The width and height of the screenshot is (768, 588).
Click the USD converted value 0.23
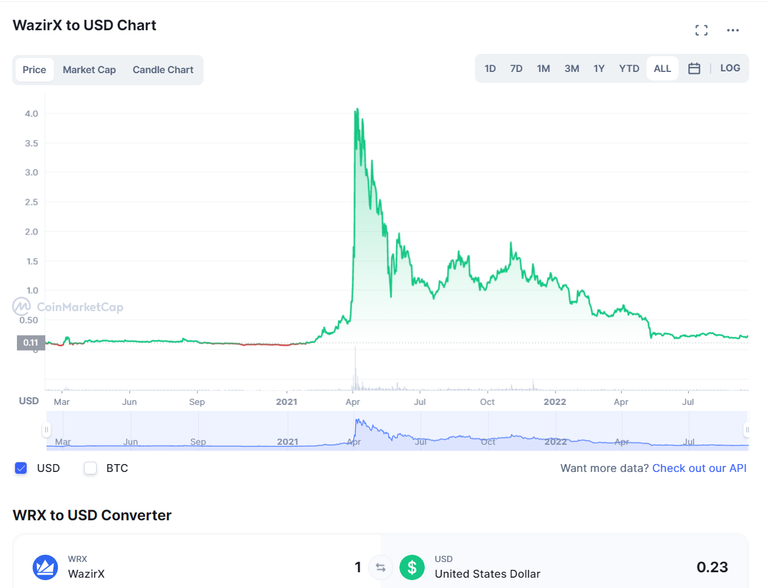click(712, 567)
